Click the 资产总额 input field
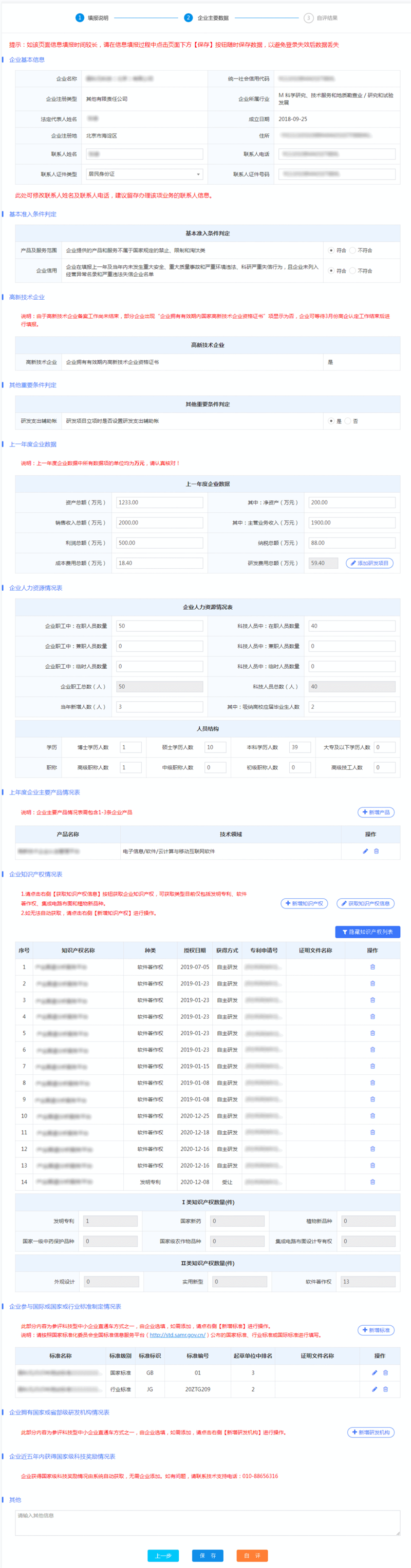Image resolution: width=411 pixels, height=1568 pixels. [159, 502]
